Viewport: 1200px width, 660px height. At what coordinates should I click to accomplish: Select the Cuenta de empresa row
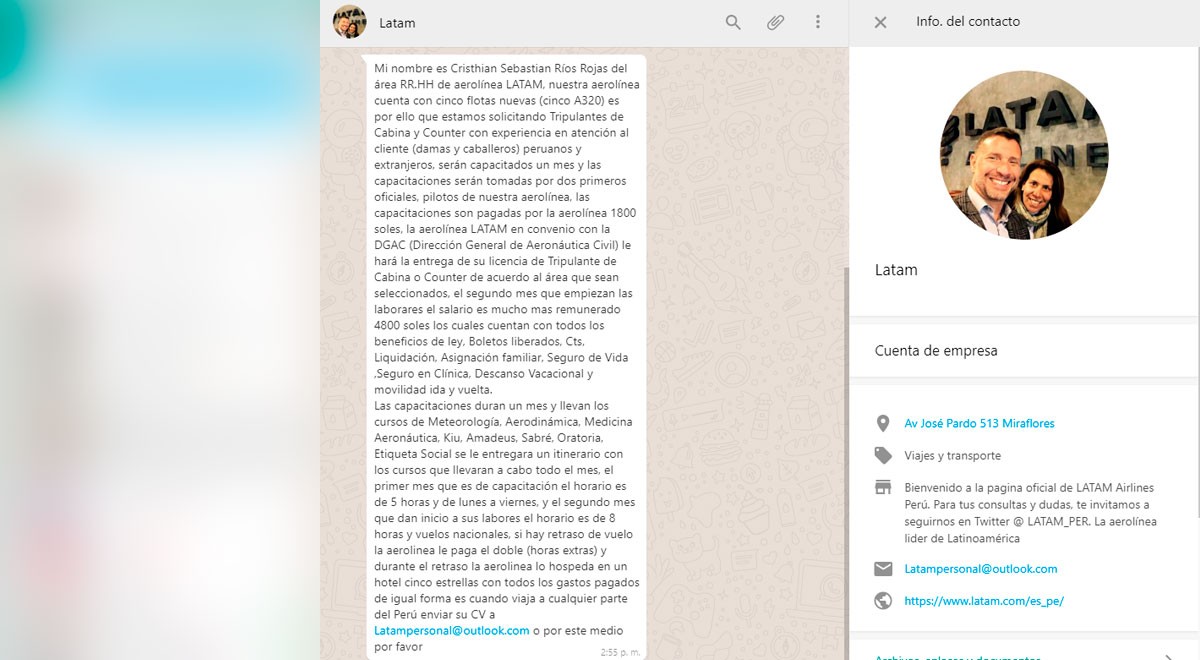coord(1024,351)
